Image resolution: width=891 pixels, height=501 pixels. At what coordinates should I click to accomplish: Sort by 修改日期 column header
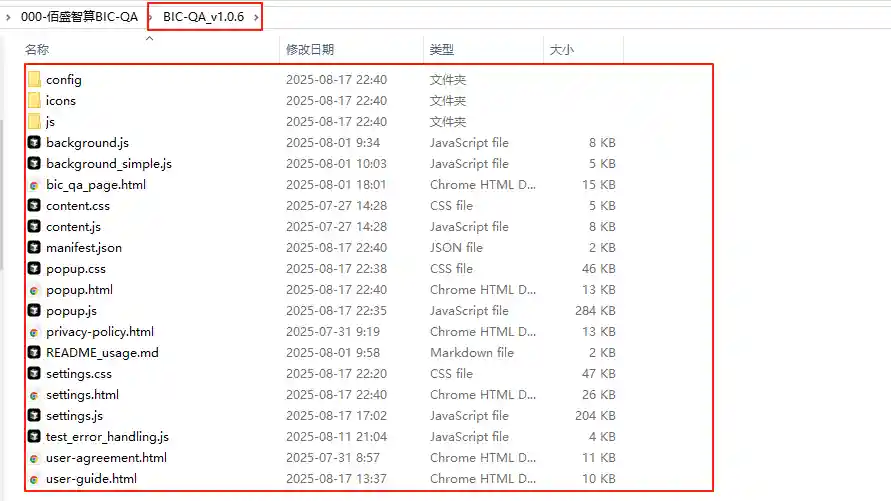coord(310,49)
